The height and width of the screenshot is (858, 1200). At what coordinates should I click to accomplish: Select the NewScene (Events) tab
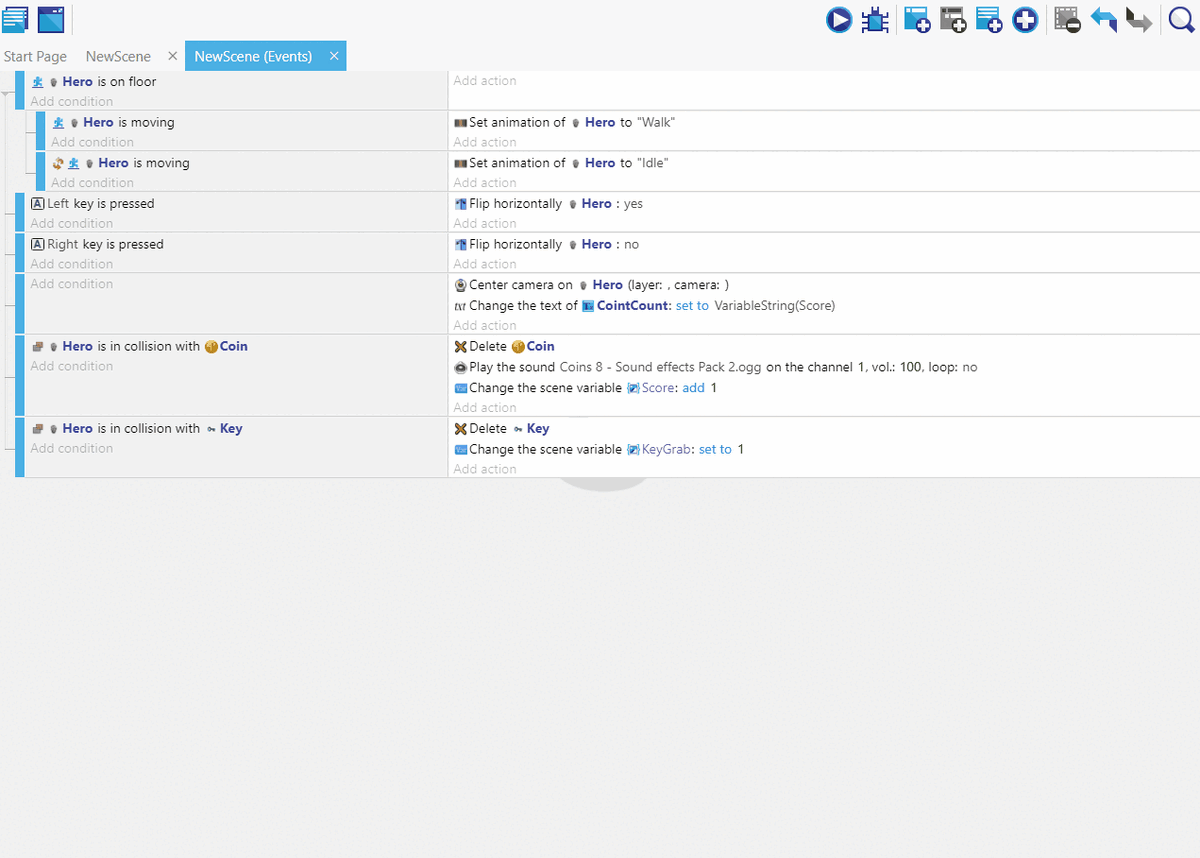pyautogui.click(x=253, y=56)
